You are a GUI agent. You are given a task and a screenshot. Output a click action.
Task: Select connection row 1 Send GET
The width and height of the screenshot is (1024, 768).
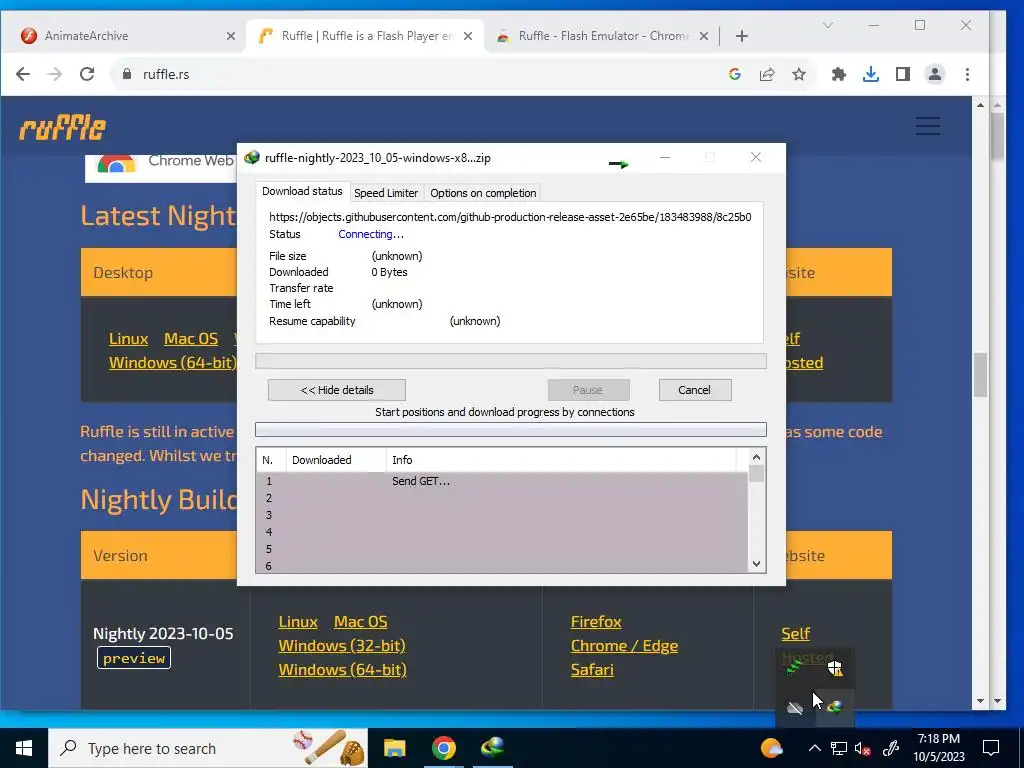pos(502,481)
